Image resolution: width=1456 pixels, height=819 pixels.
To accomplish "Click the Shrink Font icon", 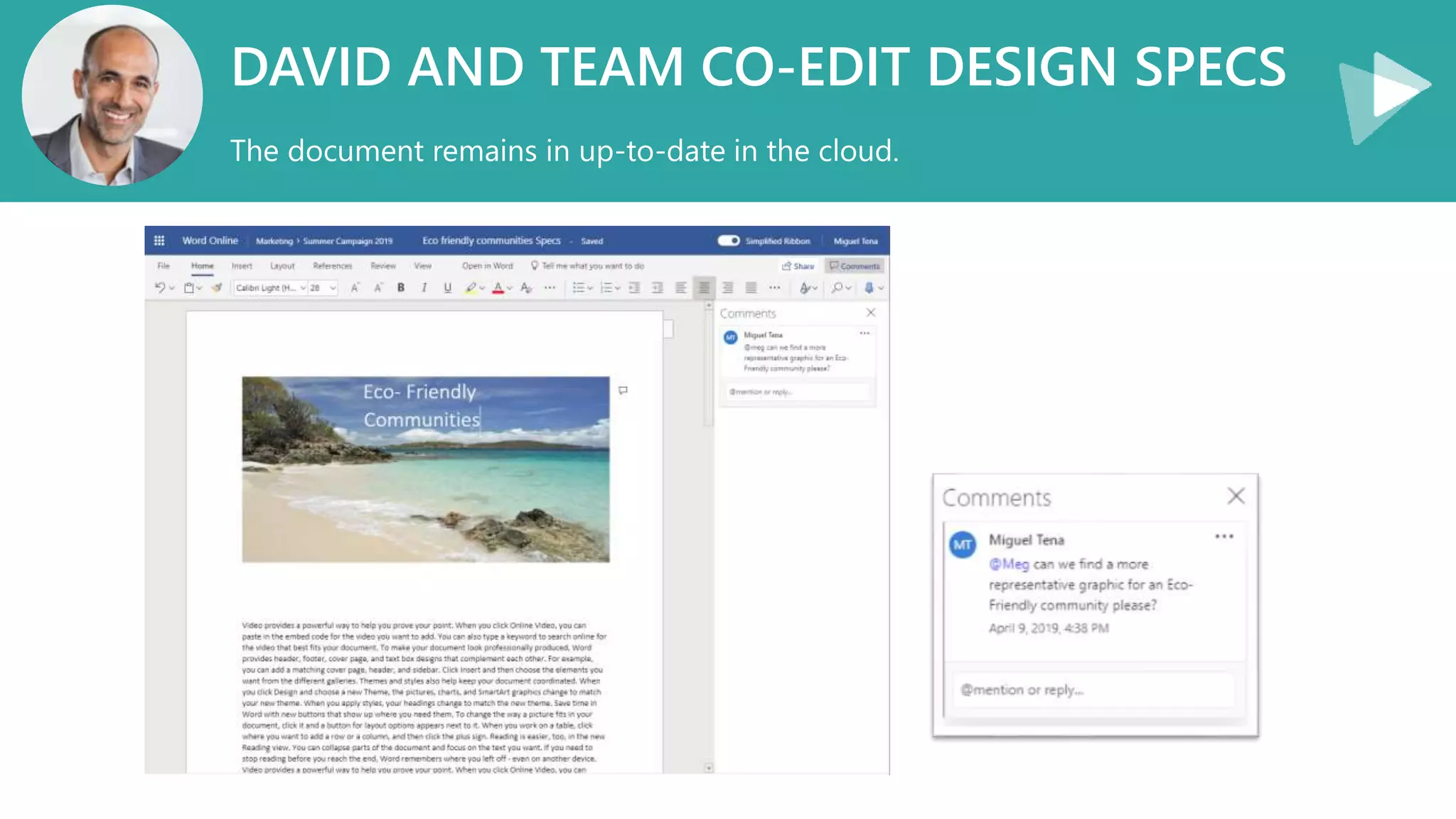I will 378,288.
